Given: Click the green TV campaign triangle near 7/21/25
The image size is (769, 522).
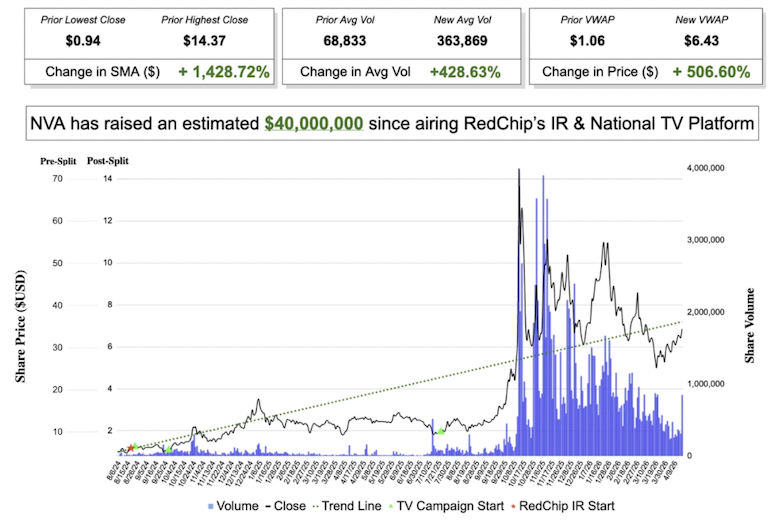Looking at the screenshot, I should (x=441, y=431).
